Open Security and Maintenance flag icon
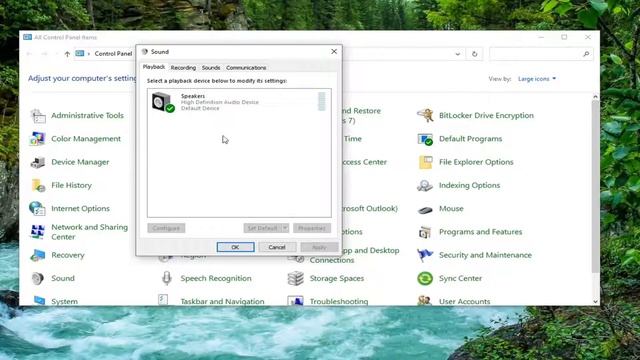 pos(424,255)
